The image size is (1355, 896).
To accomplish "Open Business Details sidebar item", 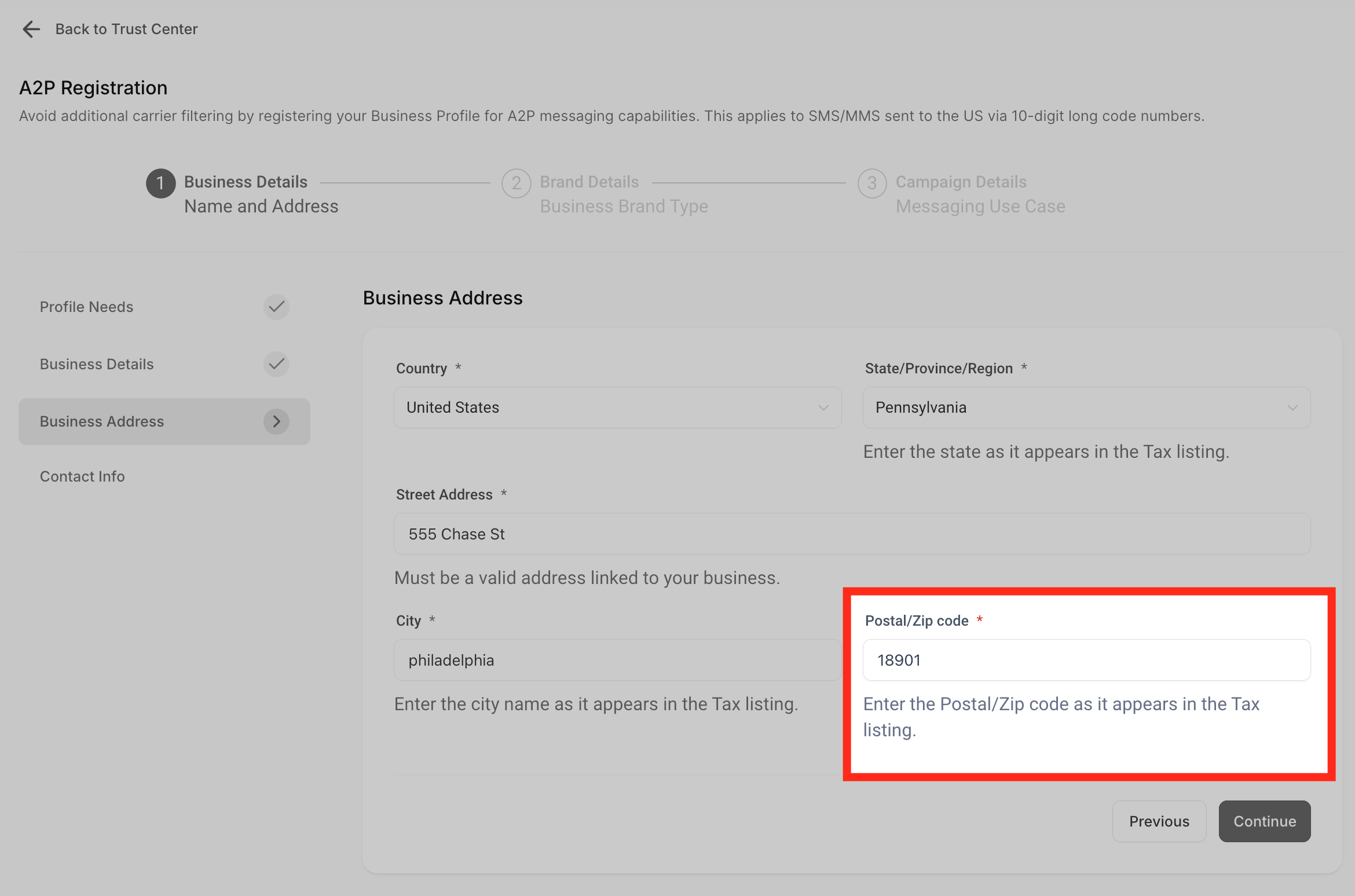I will tap(97, 364).
